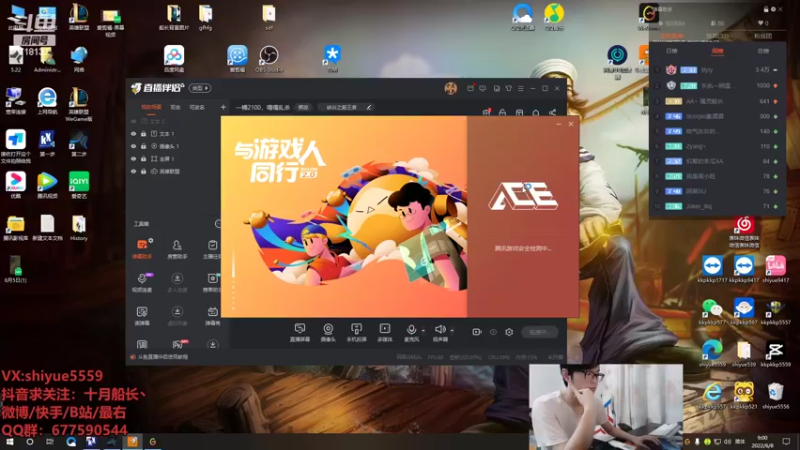Open streaming settings gear
Viewport: 800px width, 450px height.
coord(509,332)
